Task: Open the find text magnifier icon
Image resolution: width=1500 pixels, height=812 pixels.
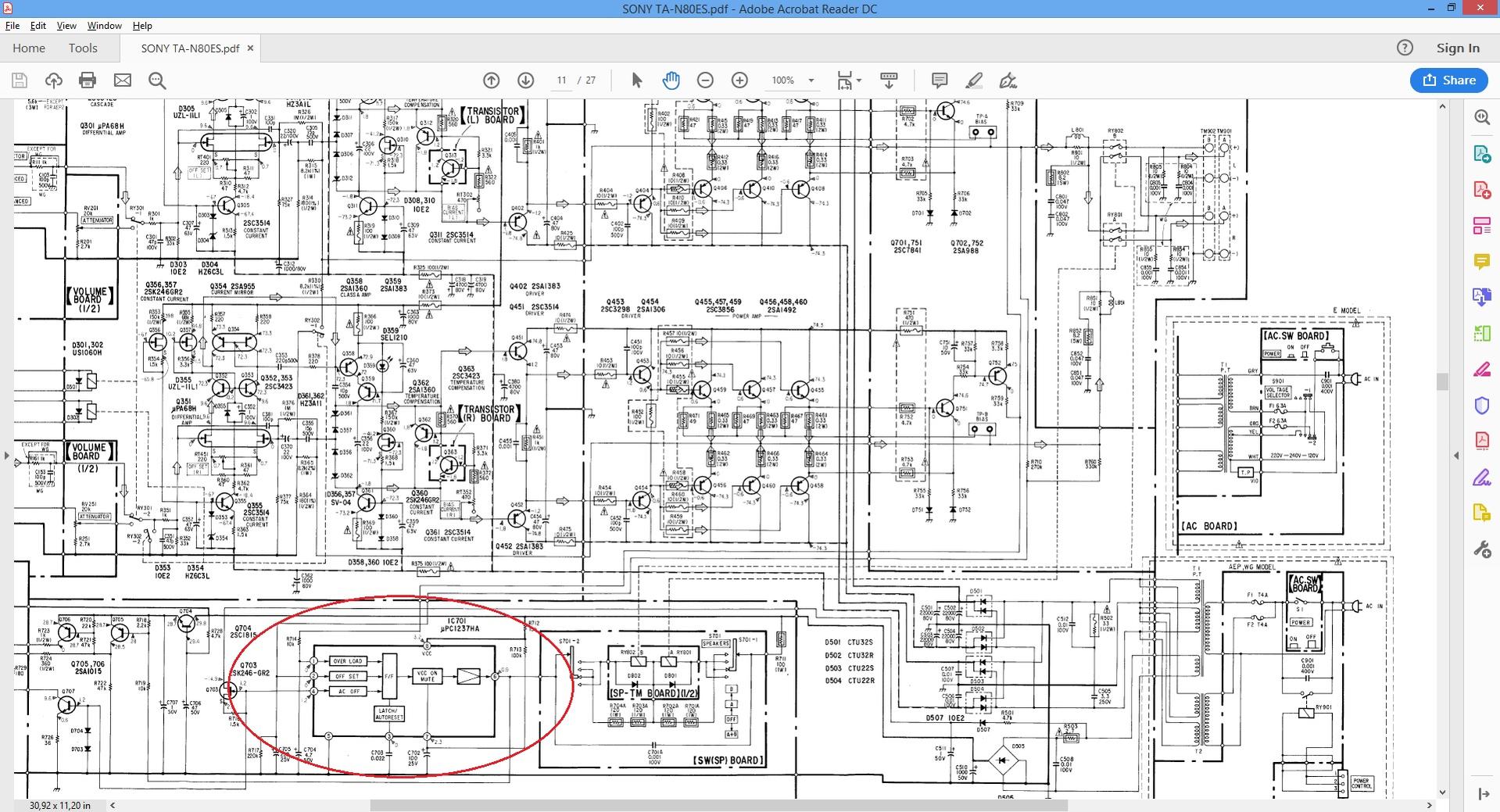Action: pyautogui.click(x=157, y=80)
